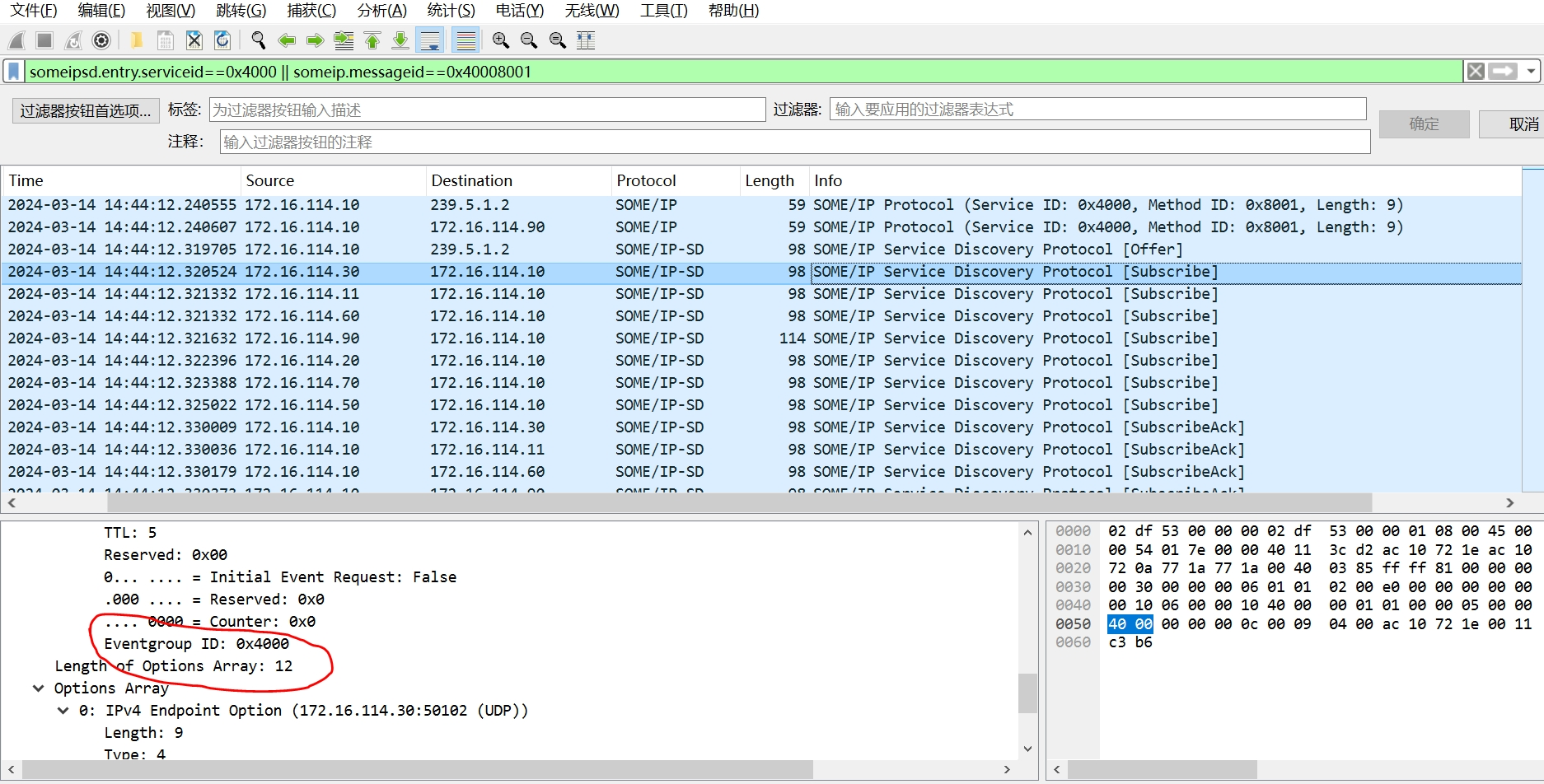Go to the next packet
This screenshot has width=1544, height=784.
[314, 40]
